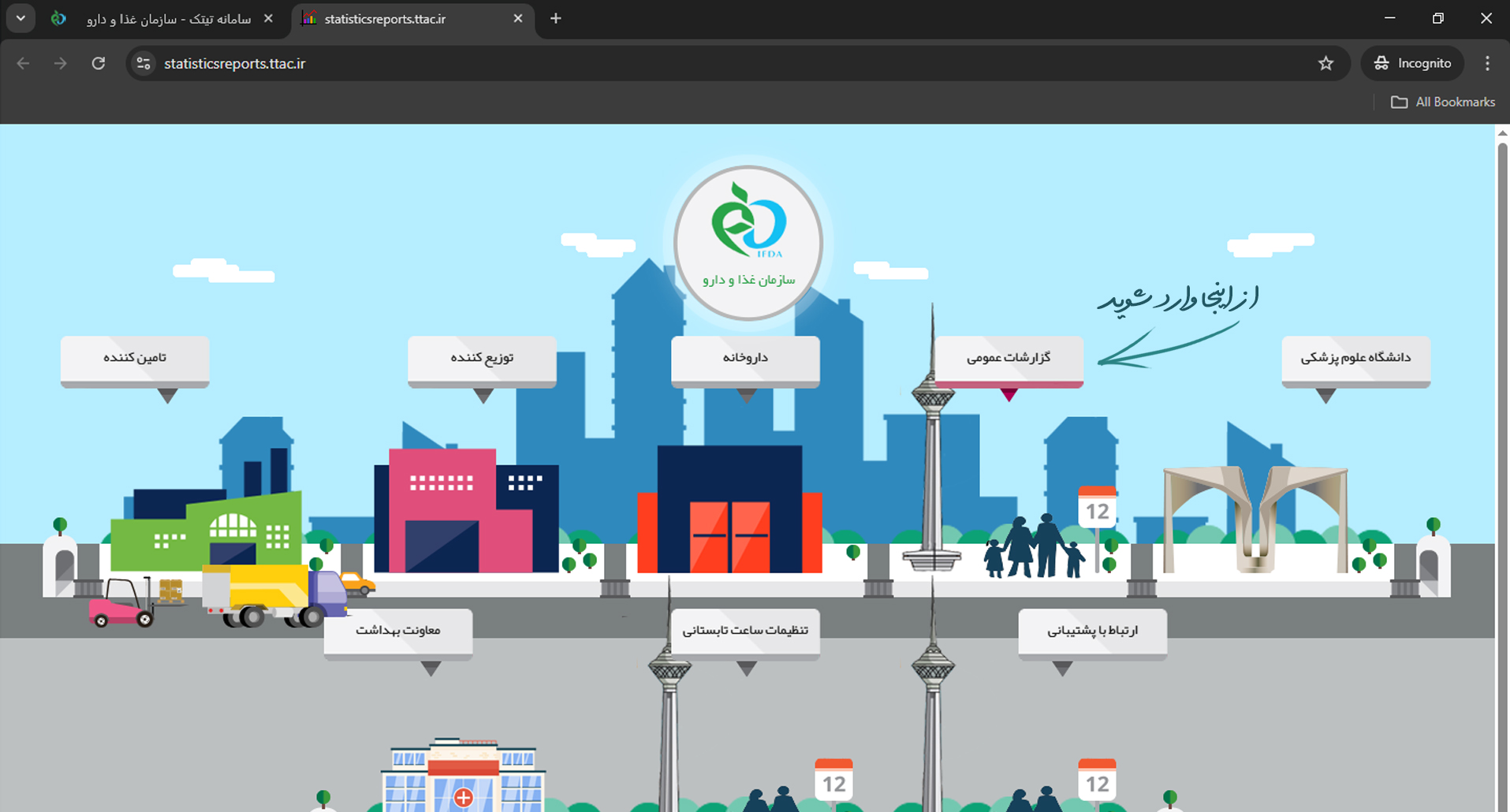View site information icon in address bar
Image resolution: width=1510 pixels, height=812 pixels.
144,63
